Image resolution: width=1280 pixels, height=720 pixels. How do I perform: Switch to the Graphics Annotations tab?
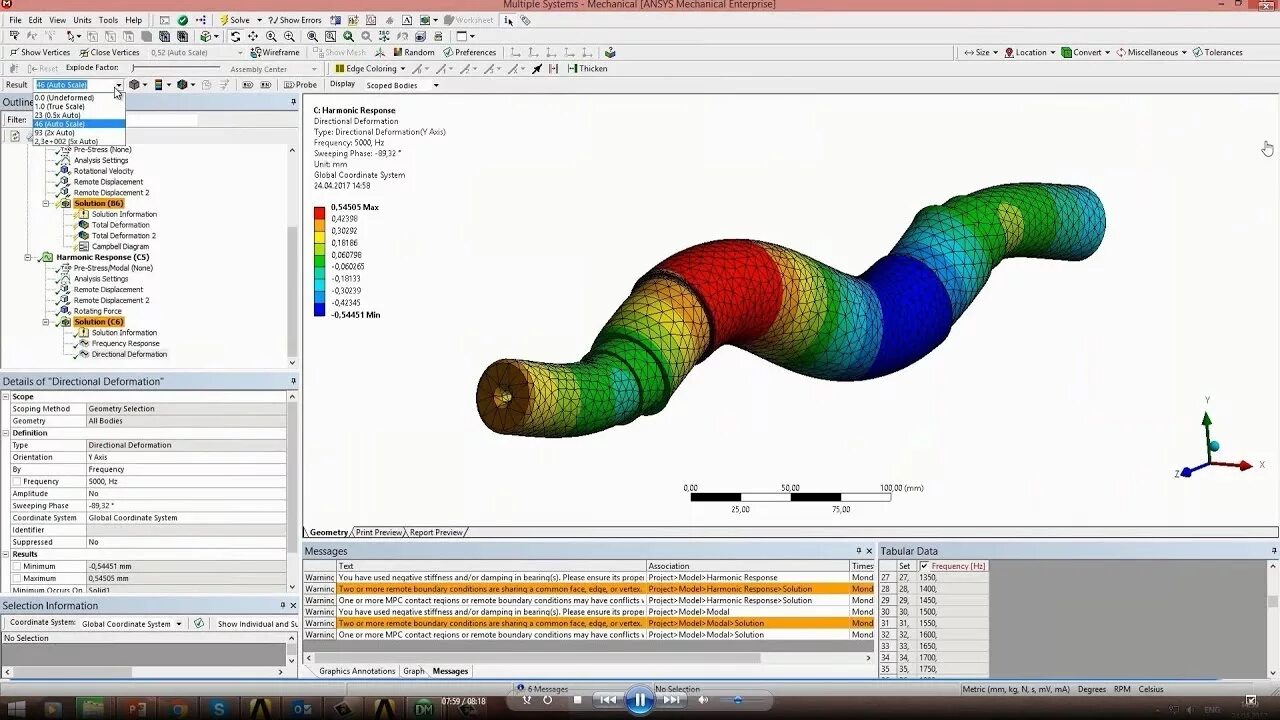point(357,671)
